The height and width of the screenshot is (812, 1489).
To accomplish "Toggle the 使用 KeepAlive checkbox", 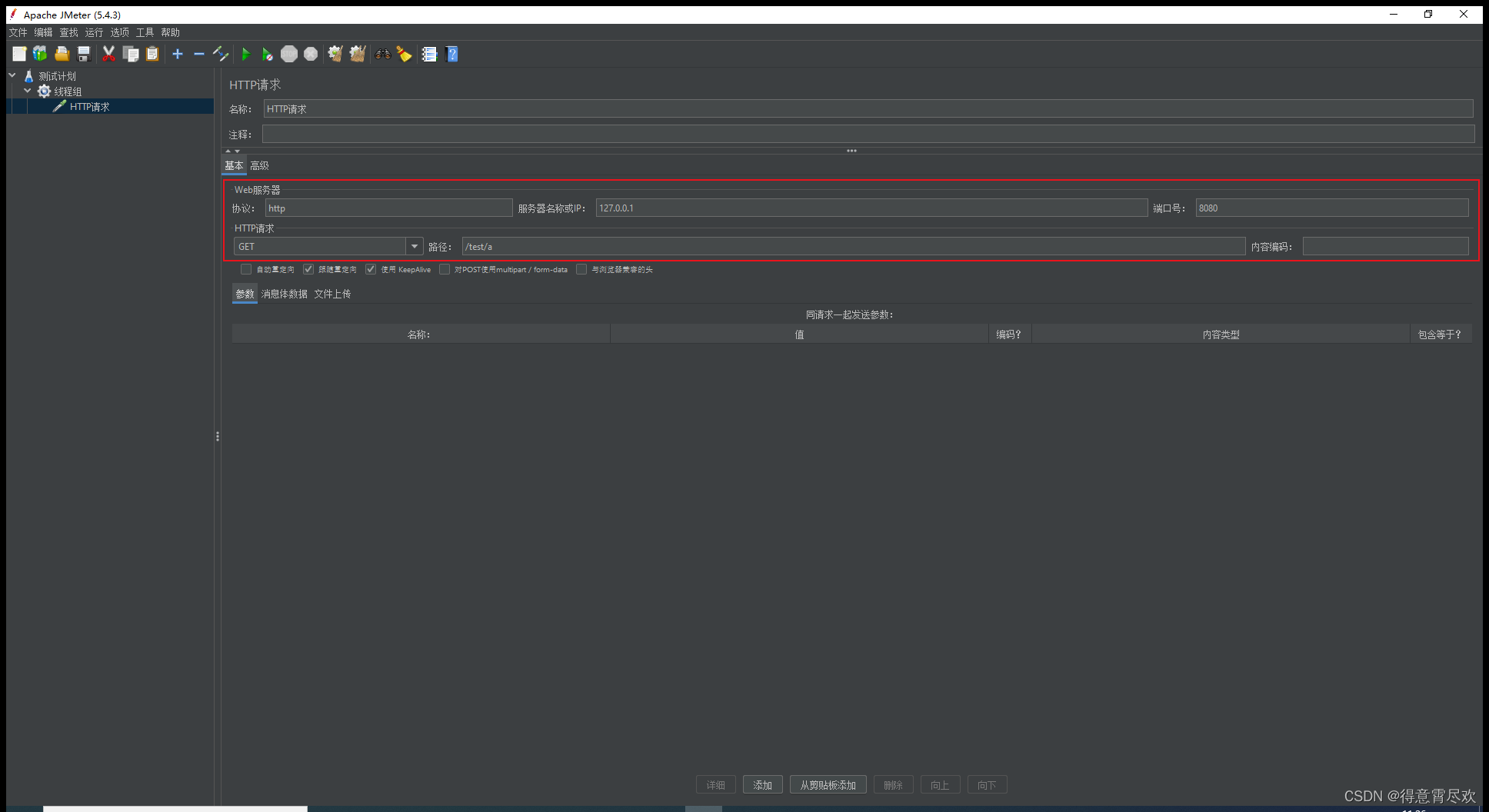I will pyautogui.click(x=371, y=269).
